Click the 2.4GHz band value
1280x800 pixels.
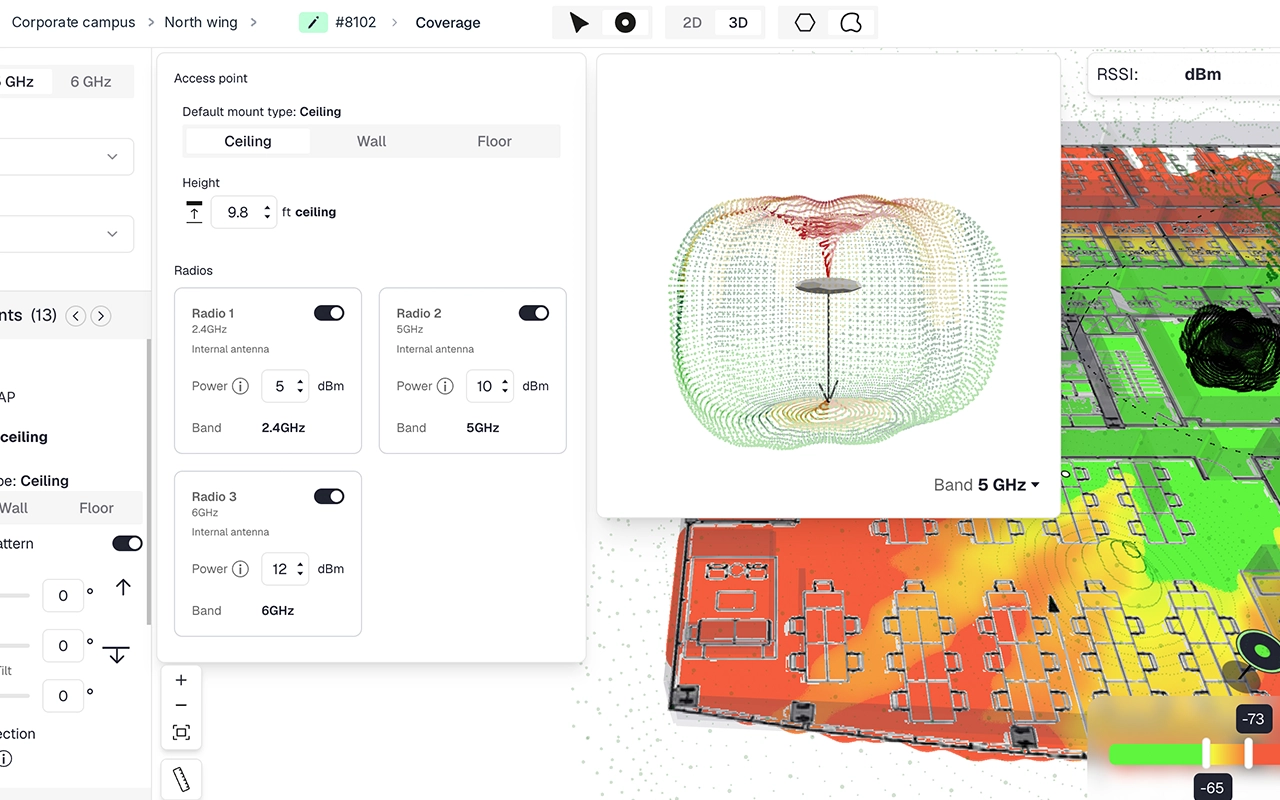[x=283, y=427]
